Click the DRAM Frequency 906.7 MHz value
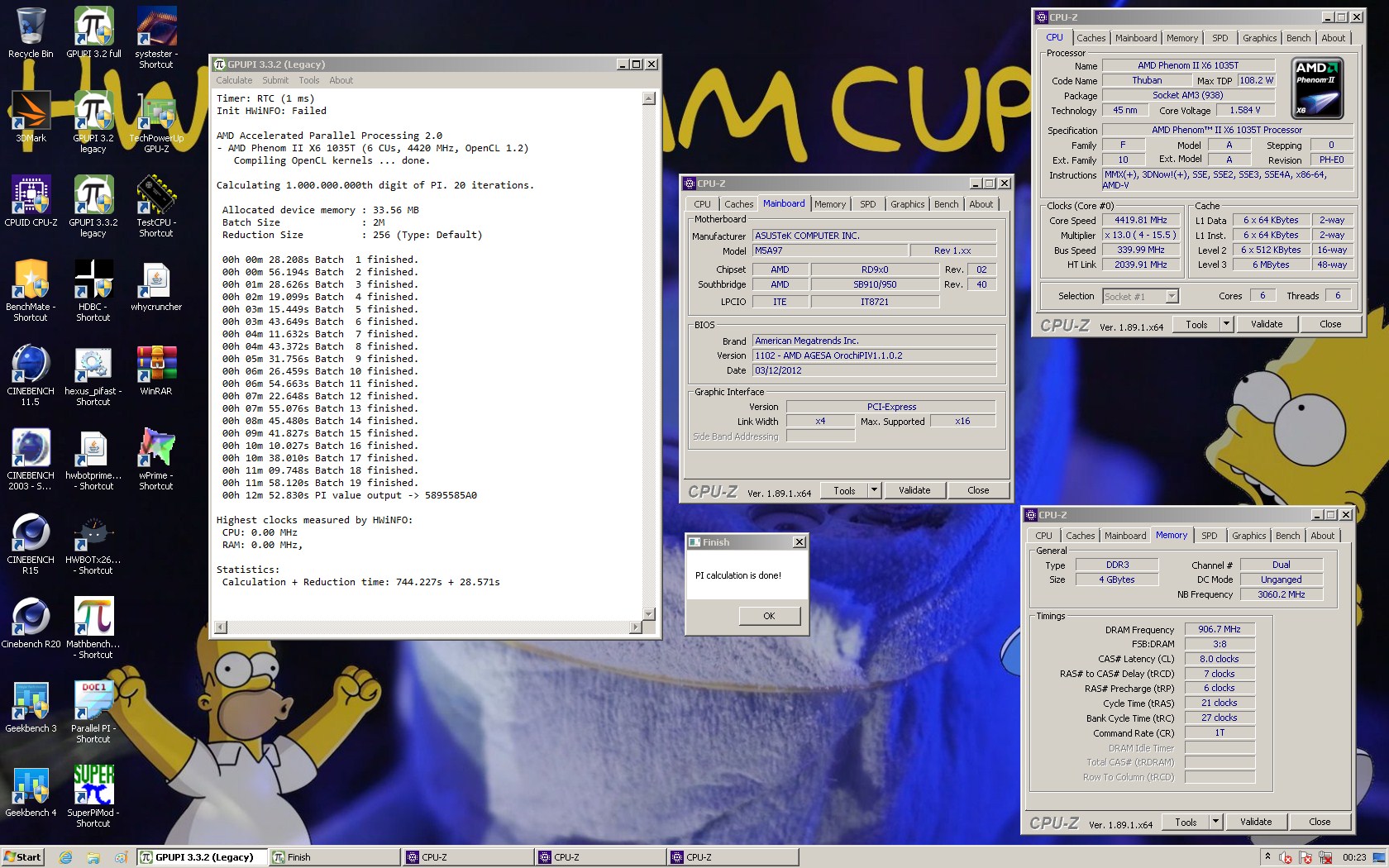 (1220, 629)
